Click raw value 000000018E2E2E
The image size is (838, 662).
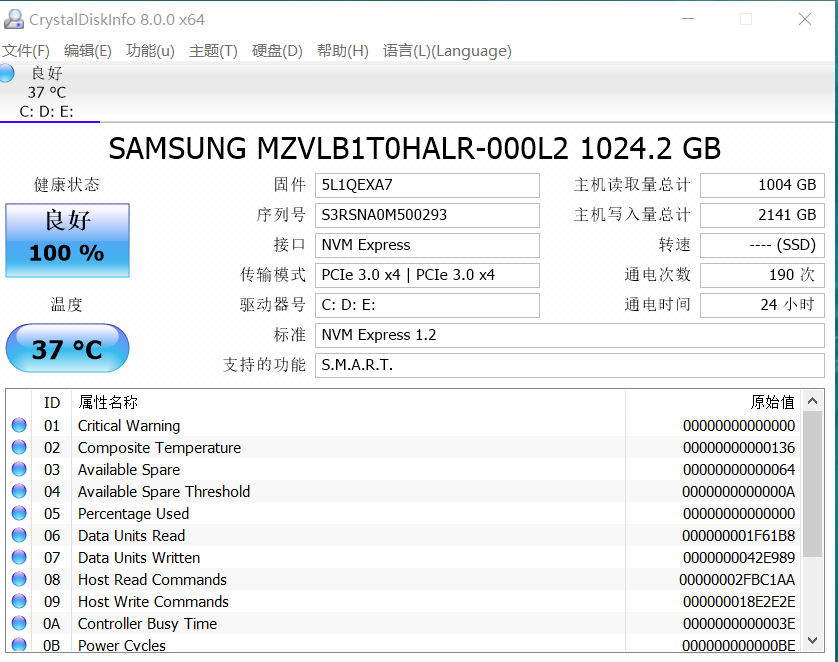pyautogui.click(x=739, y=602)
